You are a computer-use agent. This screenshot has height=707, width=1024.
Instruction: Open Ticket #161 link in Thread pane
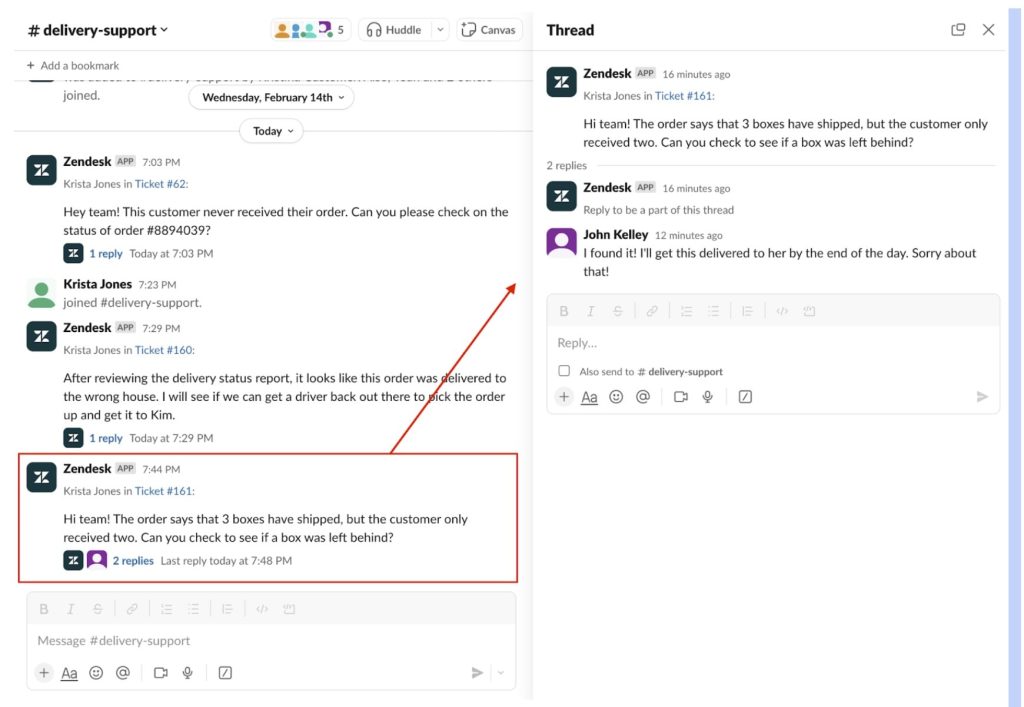(684, 96)
